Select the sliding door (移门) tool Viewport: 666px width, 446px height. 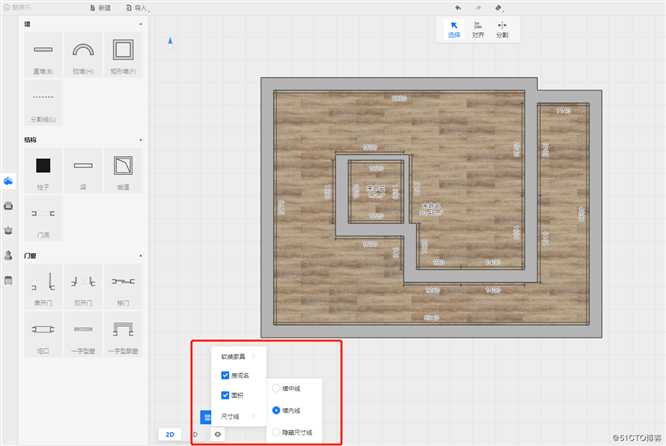coord(123,286)
